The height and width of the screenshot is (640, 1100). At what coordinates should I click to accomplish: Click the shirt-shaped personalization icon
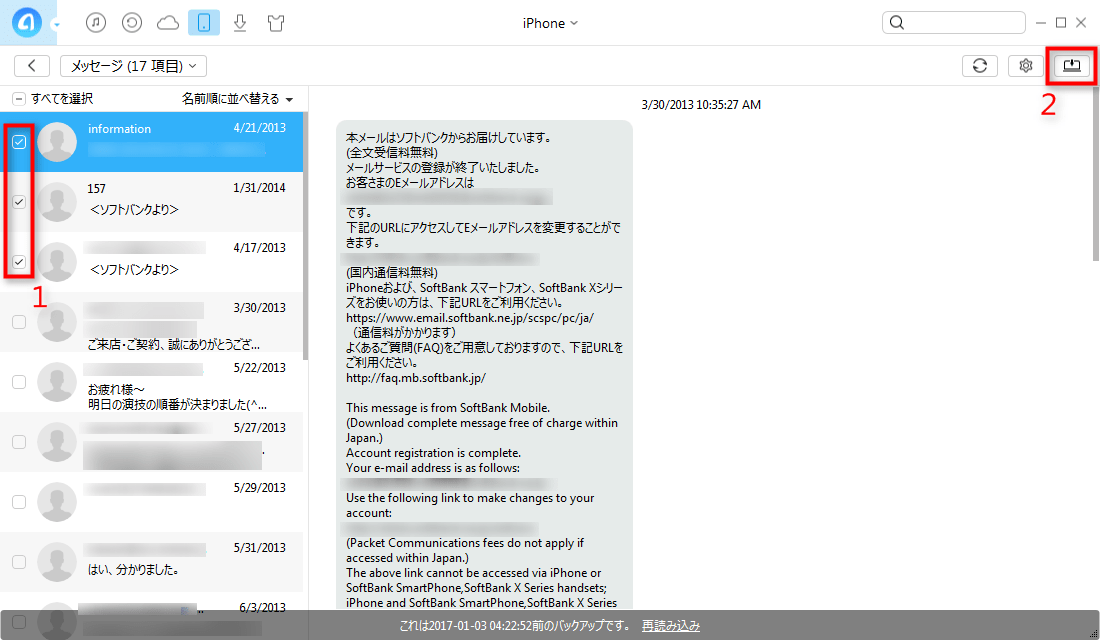[275, 22]
